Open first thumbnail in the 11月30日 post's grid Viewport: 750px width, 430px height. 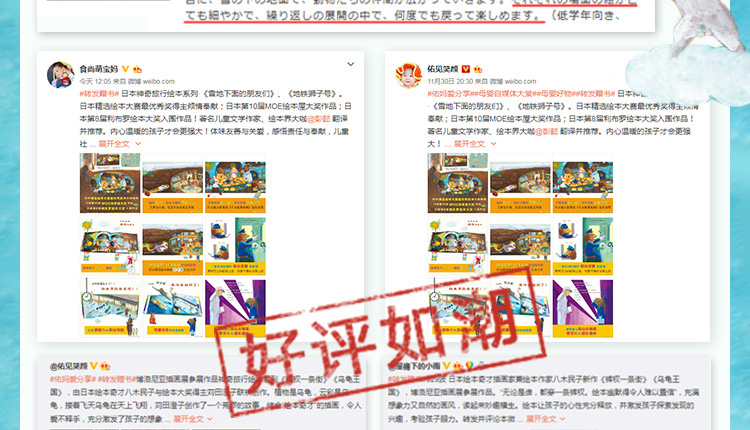click(458, 183)
